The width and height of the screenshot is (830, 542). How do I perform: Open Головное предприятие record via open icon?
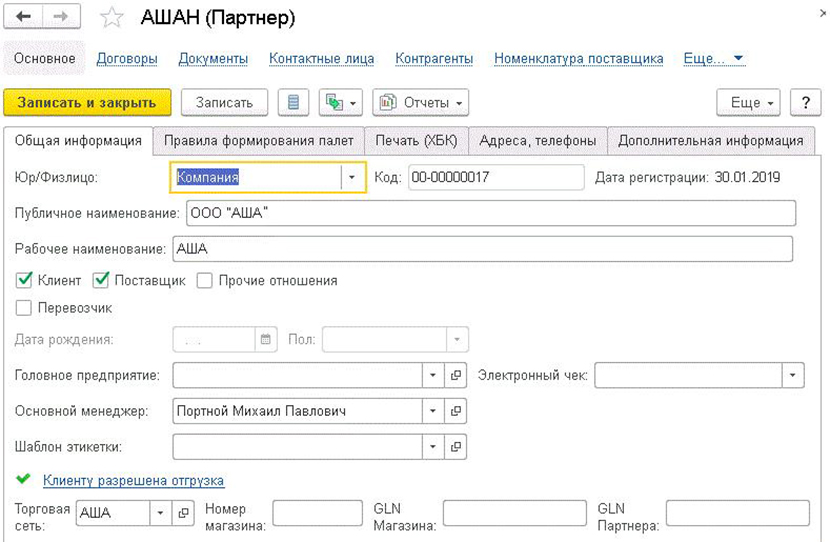tap(456, 375)
